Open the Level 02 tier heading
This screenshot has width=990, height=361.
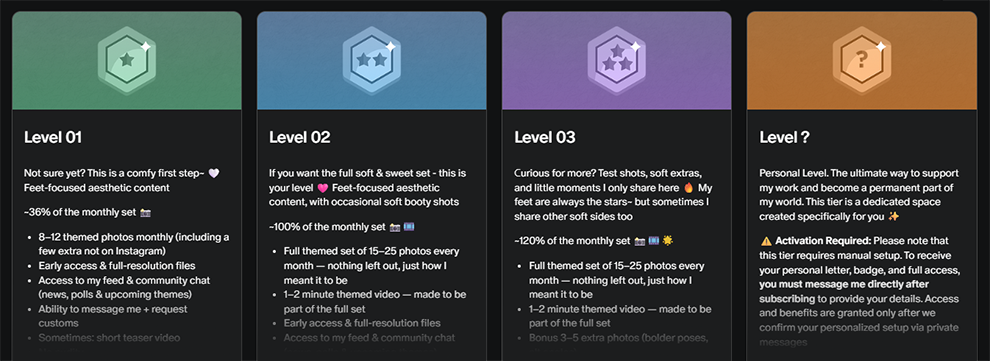coord(300,137)
